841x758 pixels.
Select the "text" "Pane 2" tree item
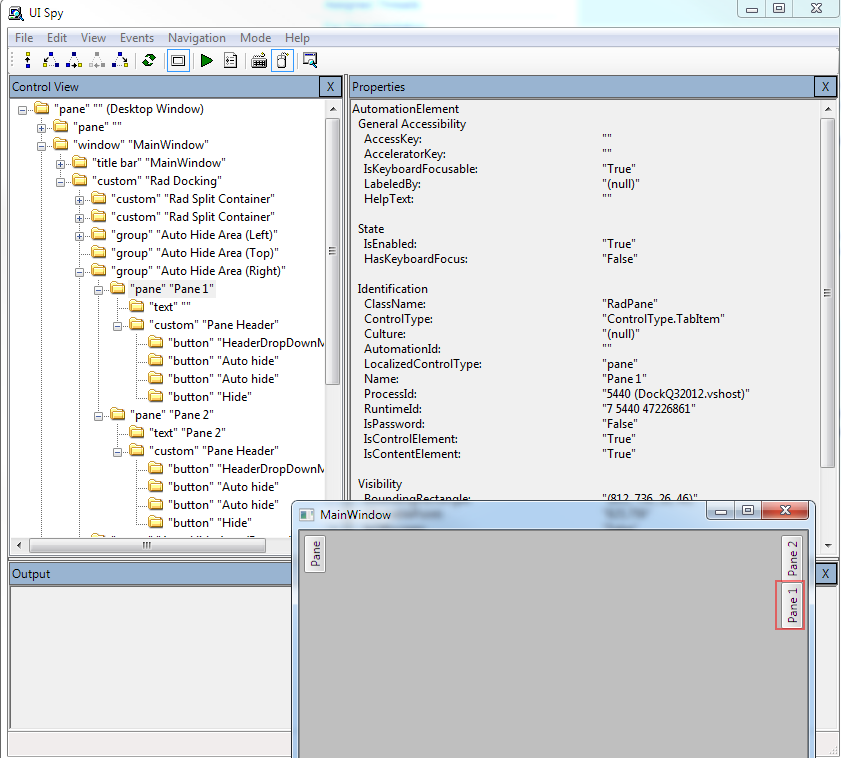point(185,433)
